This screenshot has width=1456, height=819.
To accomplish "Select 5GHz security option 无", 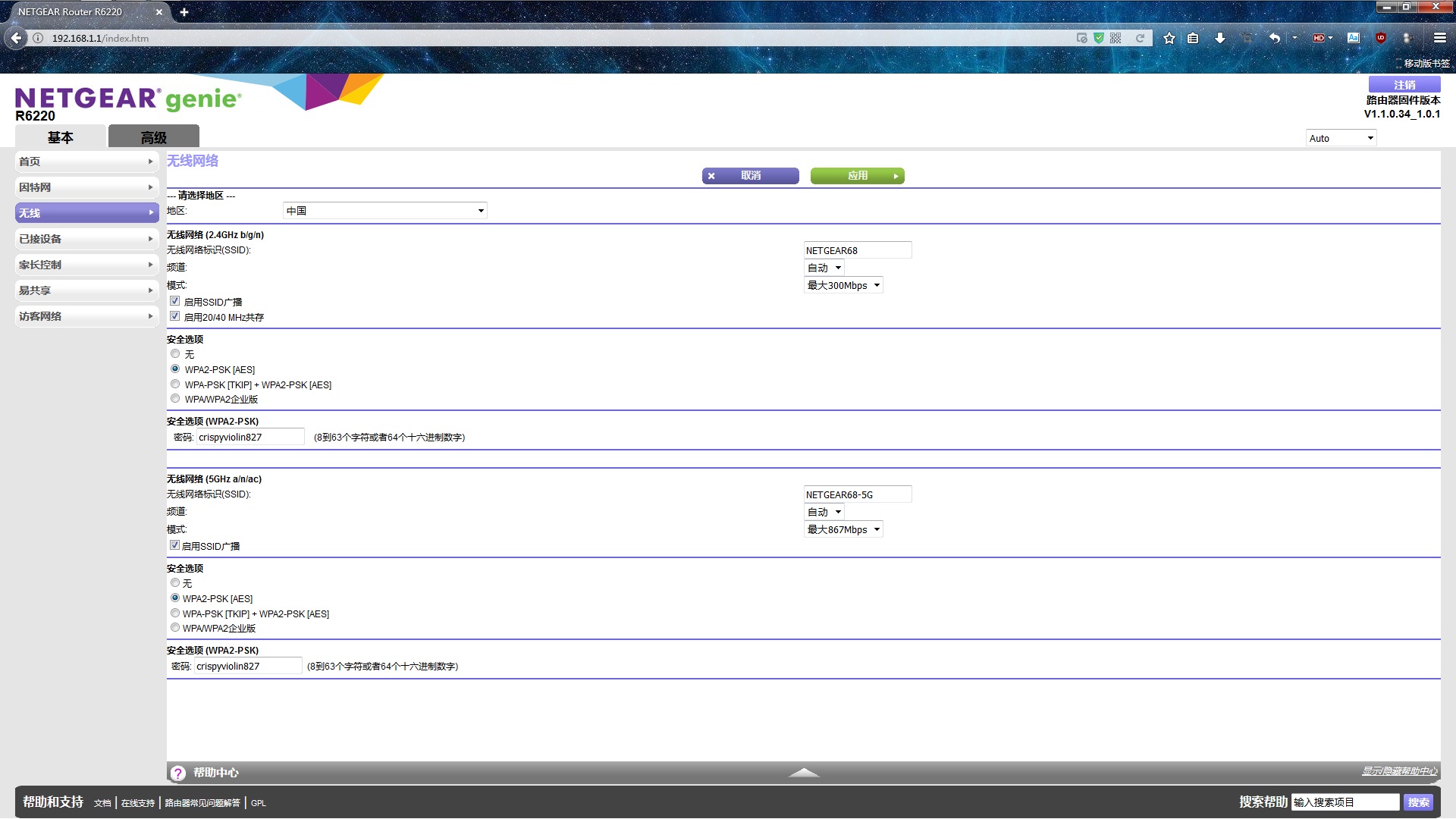I will [x=175, y=582].
